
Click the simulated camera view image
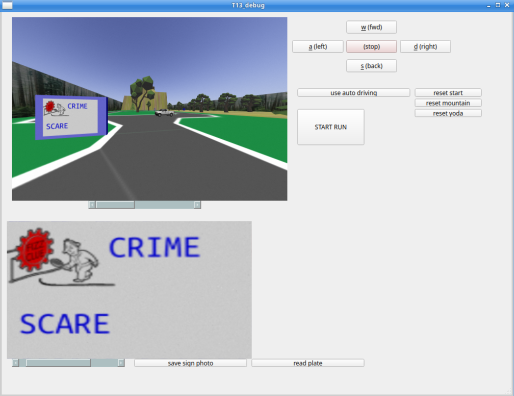click(149, 109)
